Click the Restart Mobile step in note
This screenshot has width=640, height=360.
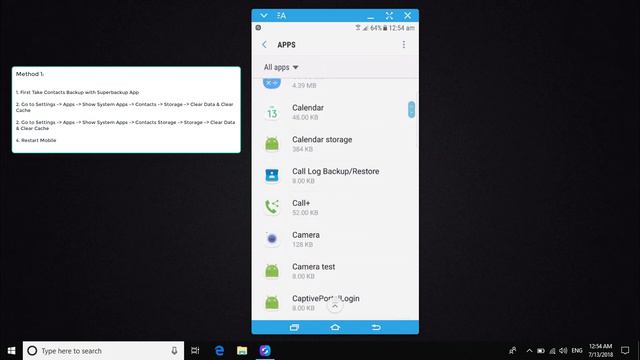click(x=36, y=140)
